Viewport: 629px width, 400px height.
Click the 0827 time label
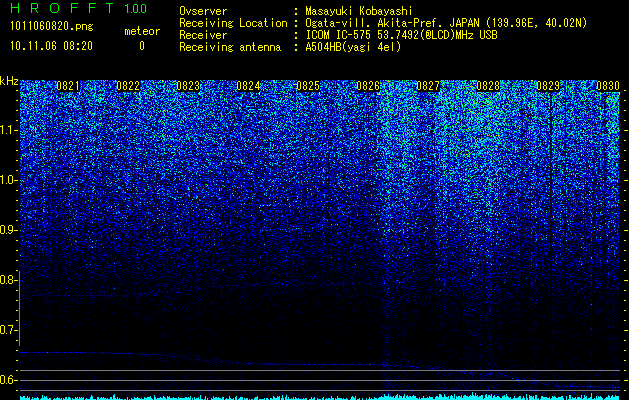click(428, 86)
